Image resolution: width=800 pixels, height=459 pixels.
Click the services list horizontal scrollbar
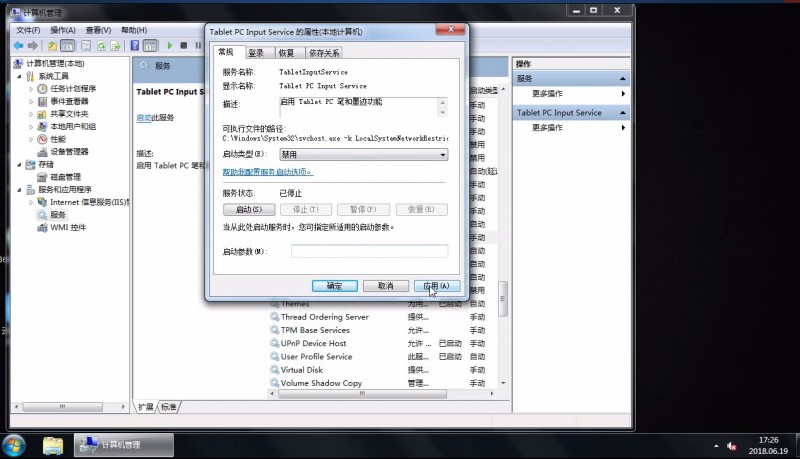click(x=363, y=394)
